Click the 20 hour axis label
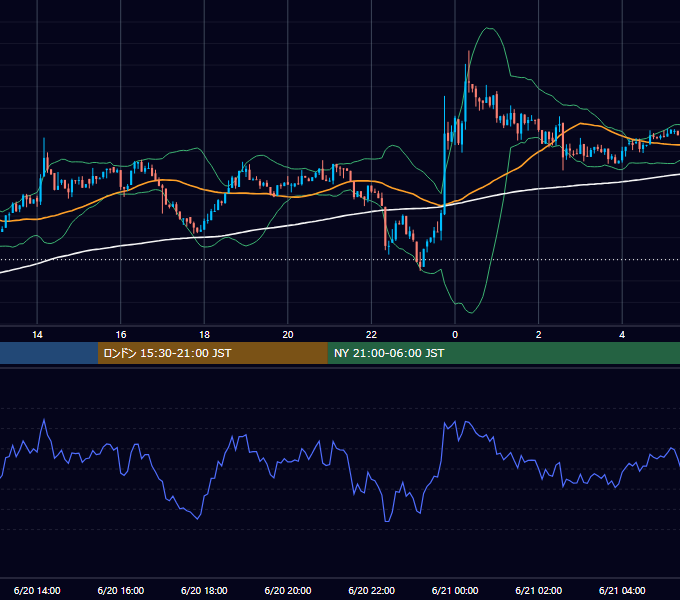 point(288,335)
